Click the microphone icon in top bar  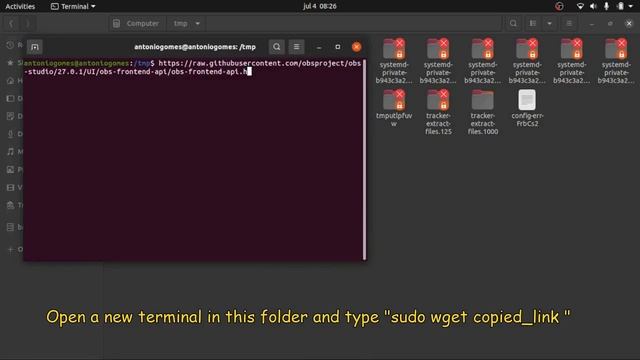click(x=607, y=6)
